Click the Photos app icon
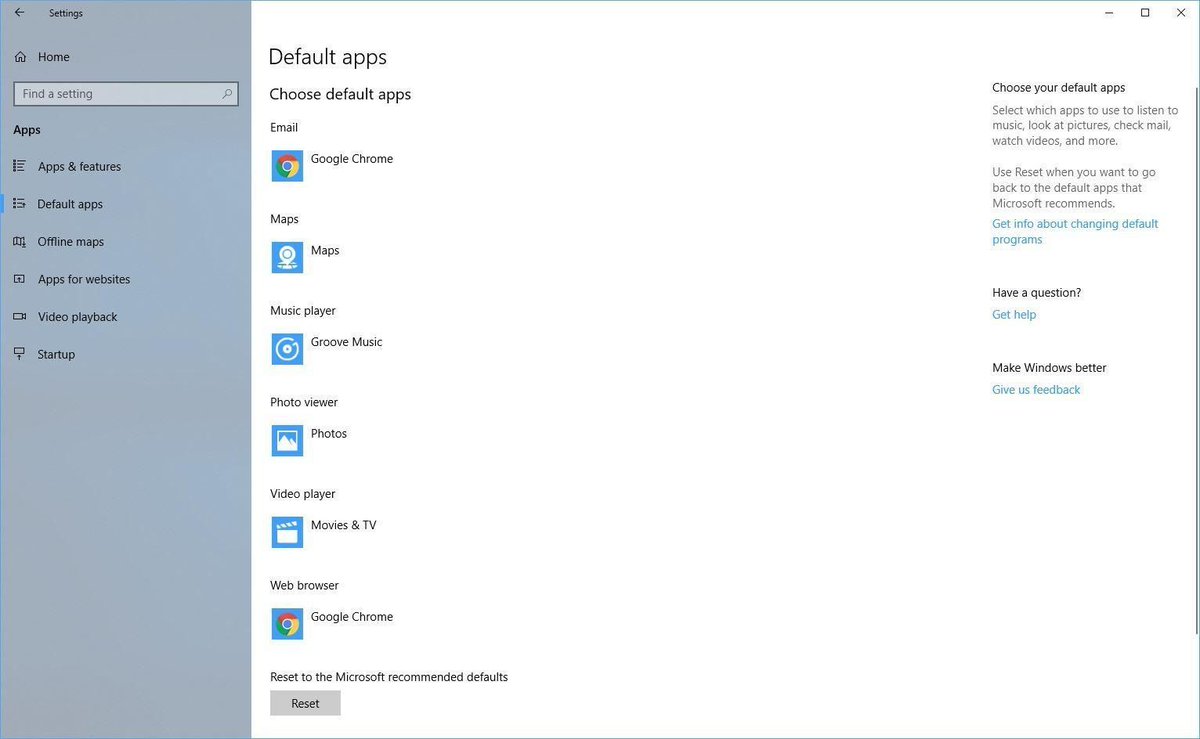The image size is (1200, 739). click(x=287, y=441)
